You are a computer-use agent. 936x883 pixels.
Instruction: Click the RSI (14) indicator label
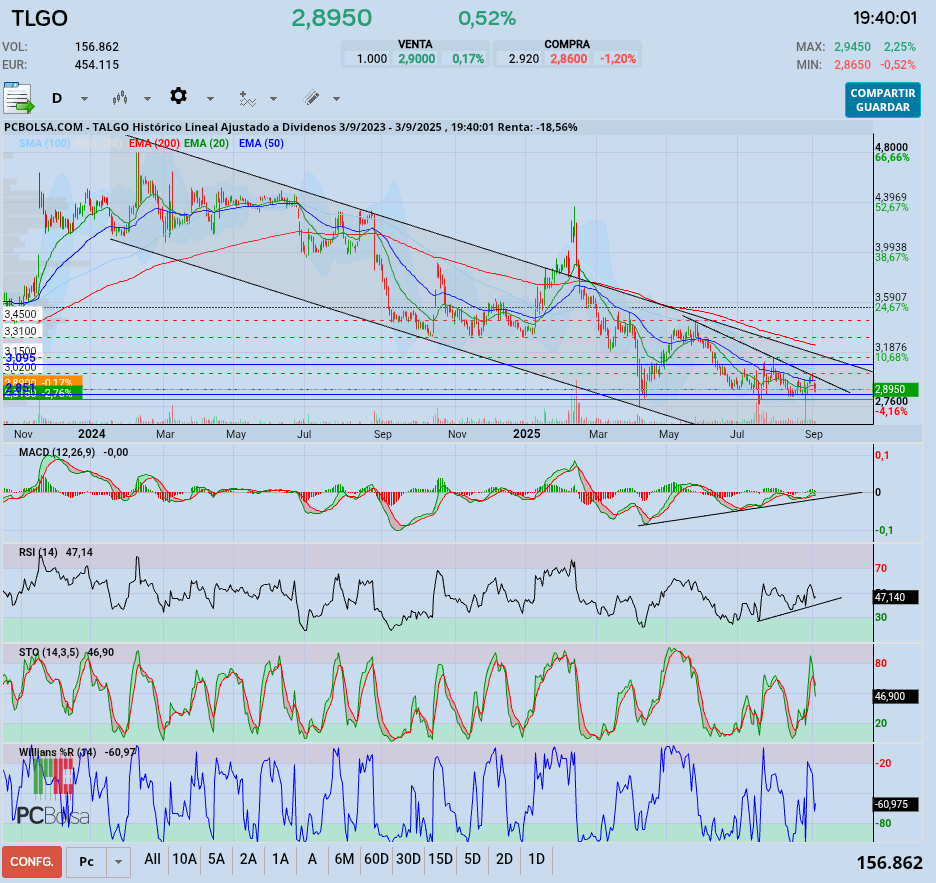pos(38,552)
